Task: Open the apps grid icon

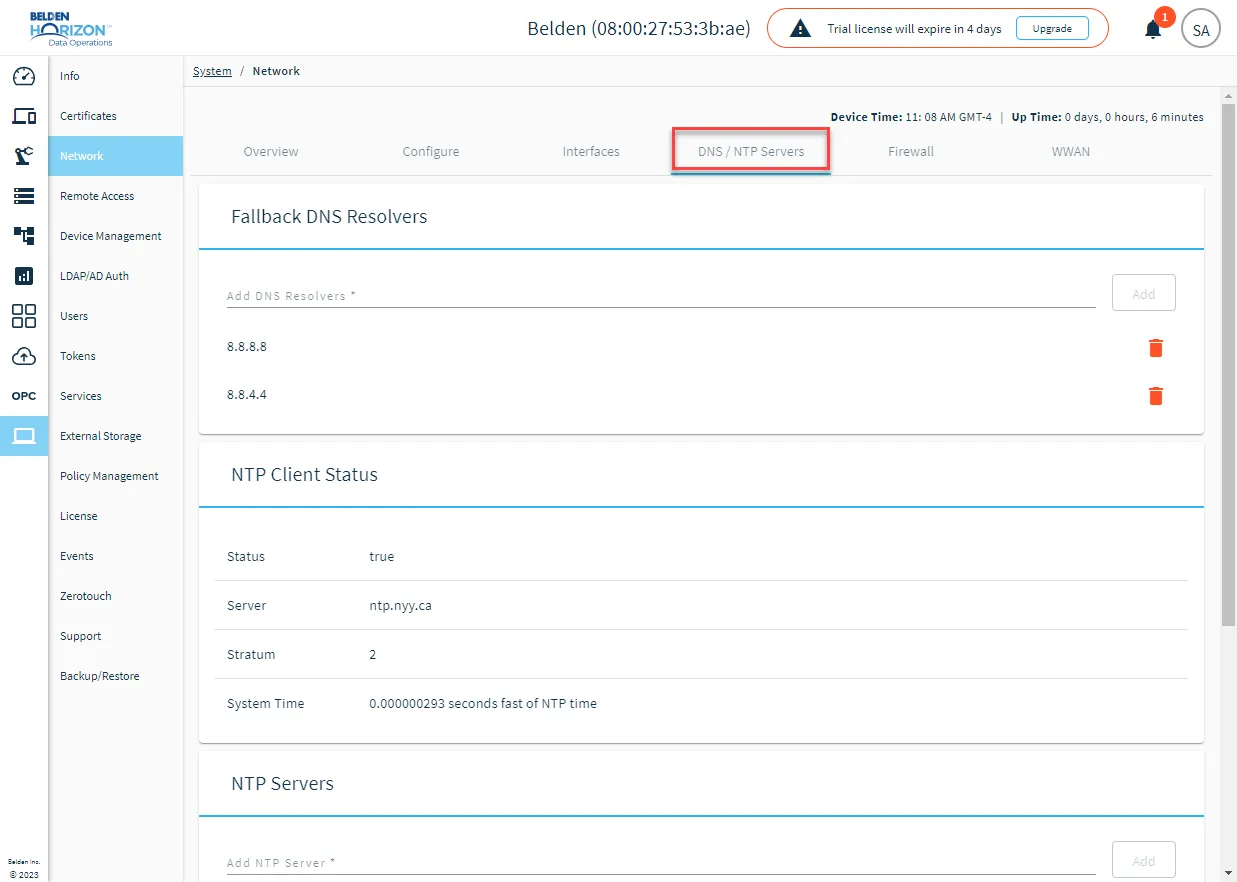Action: tap(24, 316)
